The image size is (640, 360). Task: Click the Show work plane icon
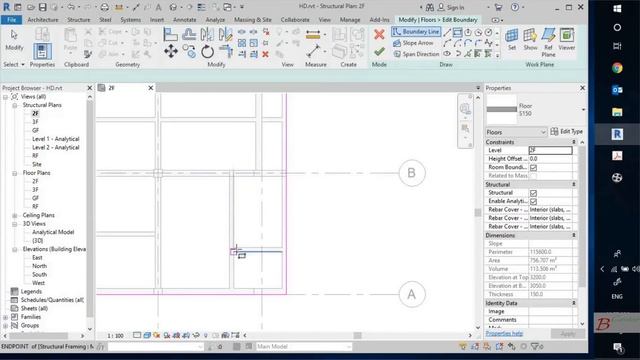click(x=530, y=39)
